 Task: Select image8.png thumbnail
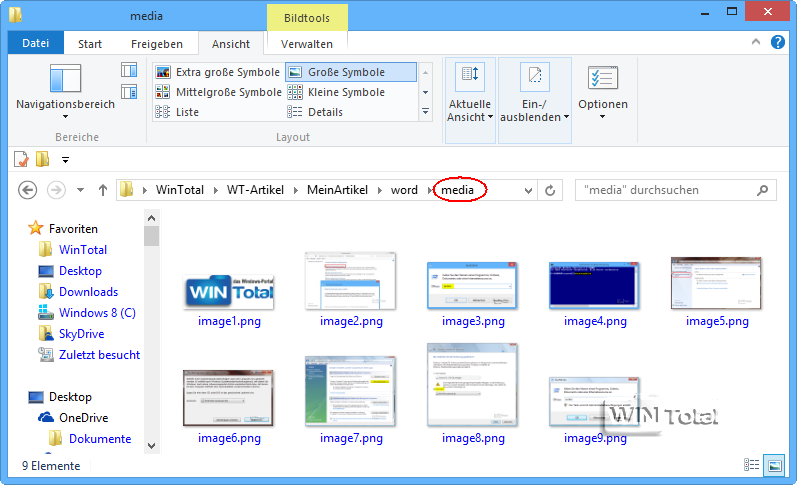pos(472,385)
